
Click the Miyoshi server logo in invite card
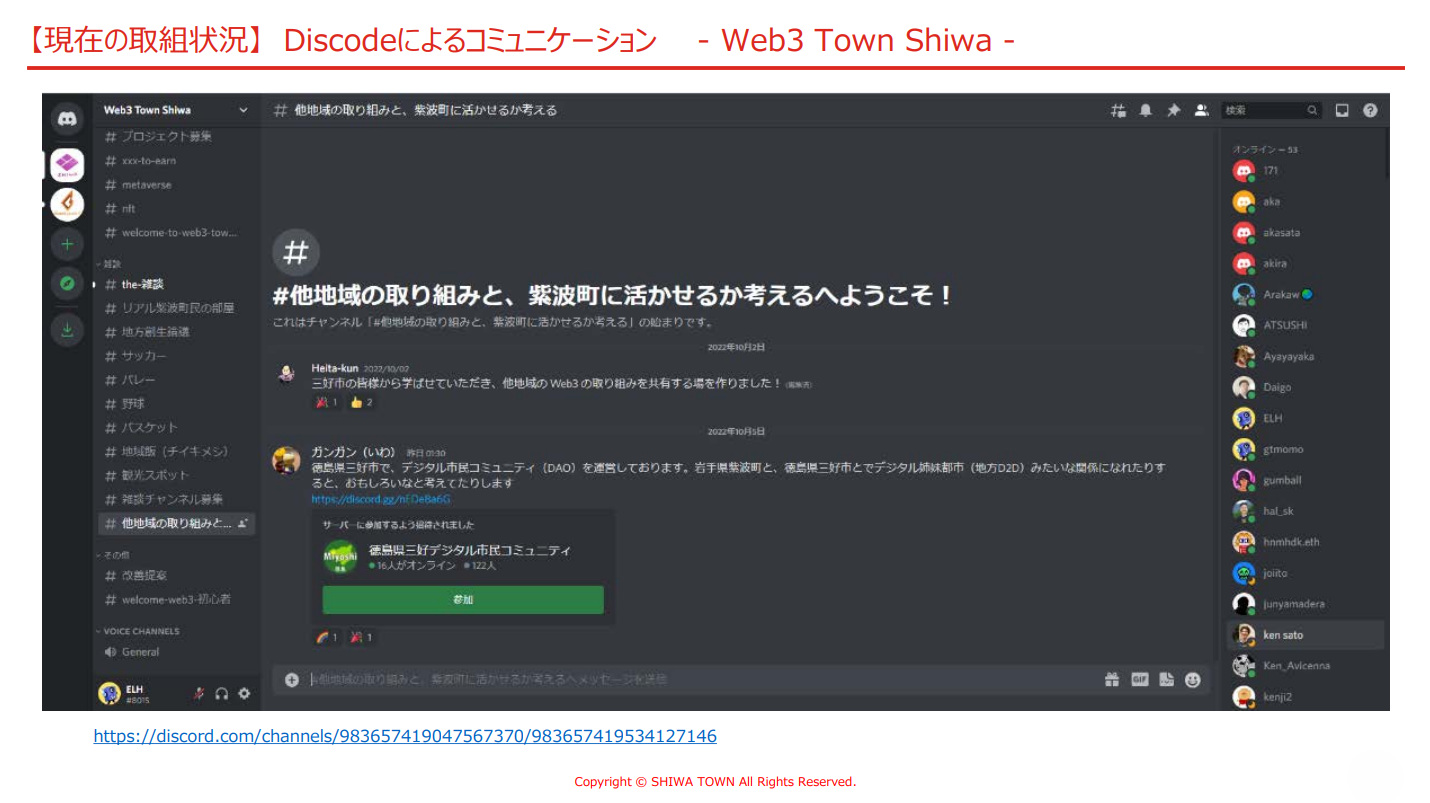[340, 557]
